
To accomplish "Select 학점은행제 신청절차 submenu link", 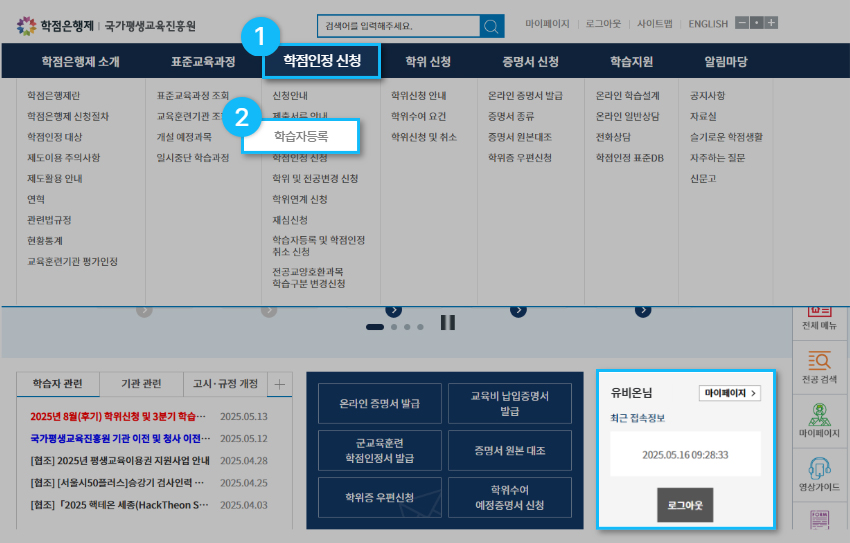I will click(x=68, y=116).
